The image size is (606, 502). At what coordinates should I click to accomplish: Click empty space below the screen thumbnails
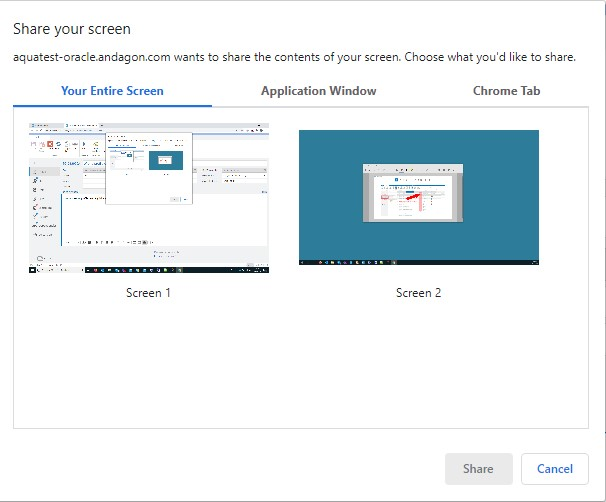[x=300, y=370]
